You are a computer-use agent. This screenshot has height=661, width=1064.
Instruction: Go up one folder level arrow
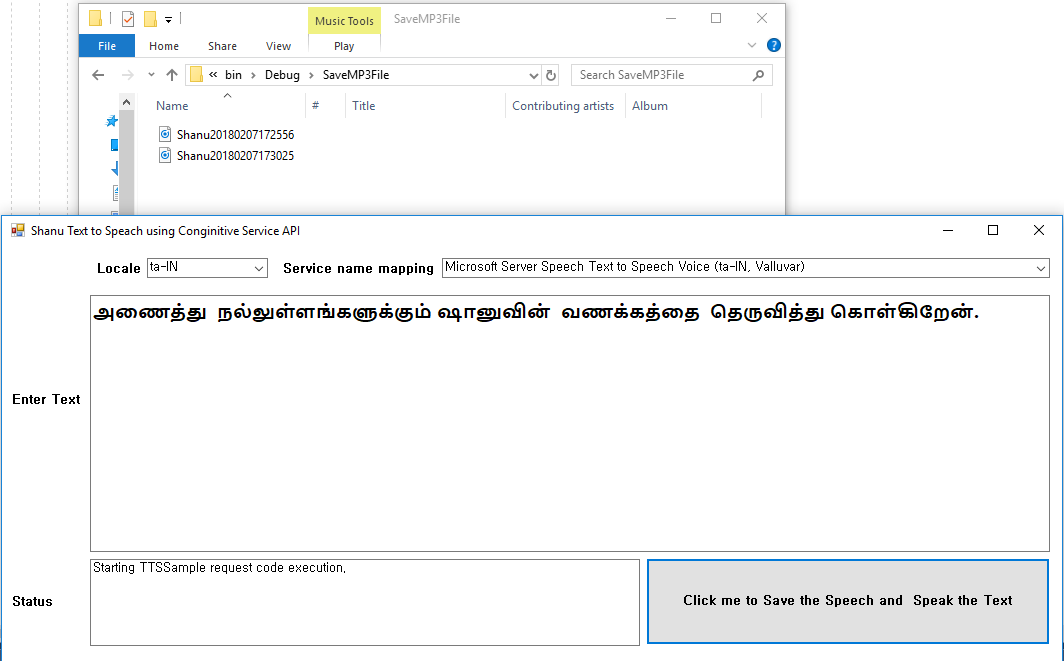(172, 75)
